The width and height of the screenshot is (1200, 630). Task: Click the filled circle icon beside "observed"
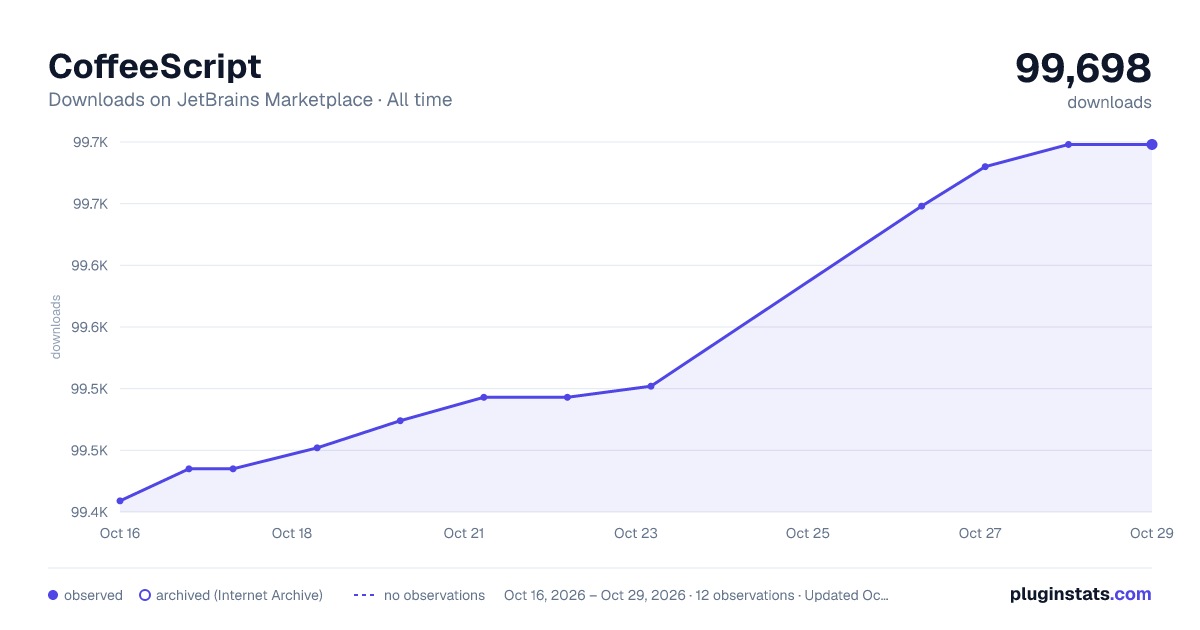pyautogui.click(x=53, y=595)
